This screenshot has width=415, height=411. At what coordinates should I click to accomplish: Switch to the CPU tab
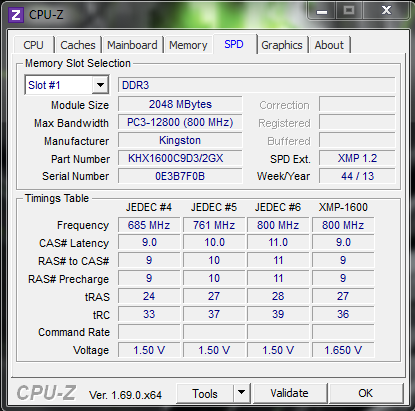[x=34, y=45]
